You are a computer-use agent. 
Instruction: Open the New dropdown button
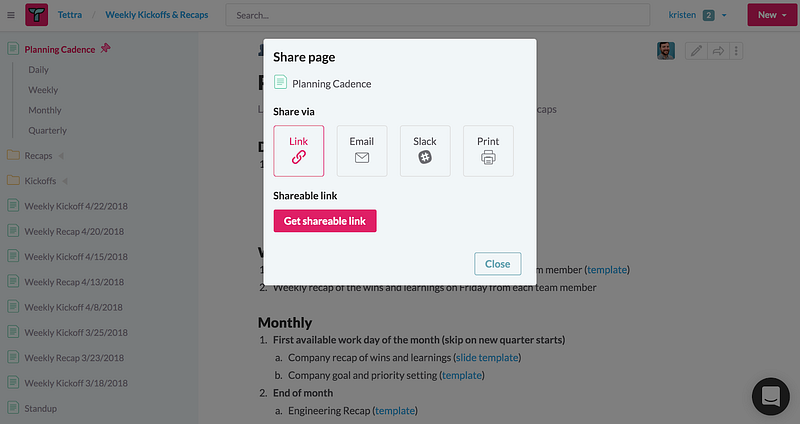(772, 15)
